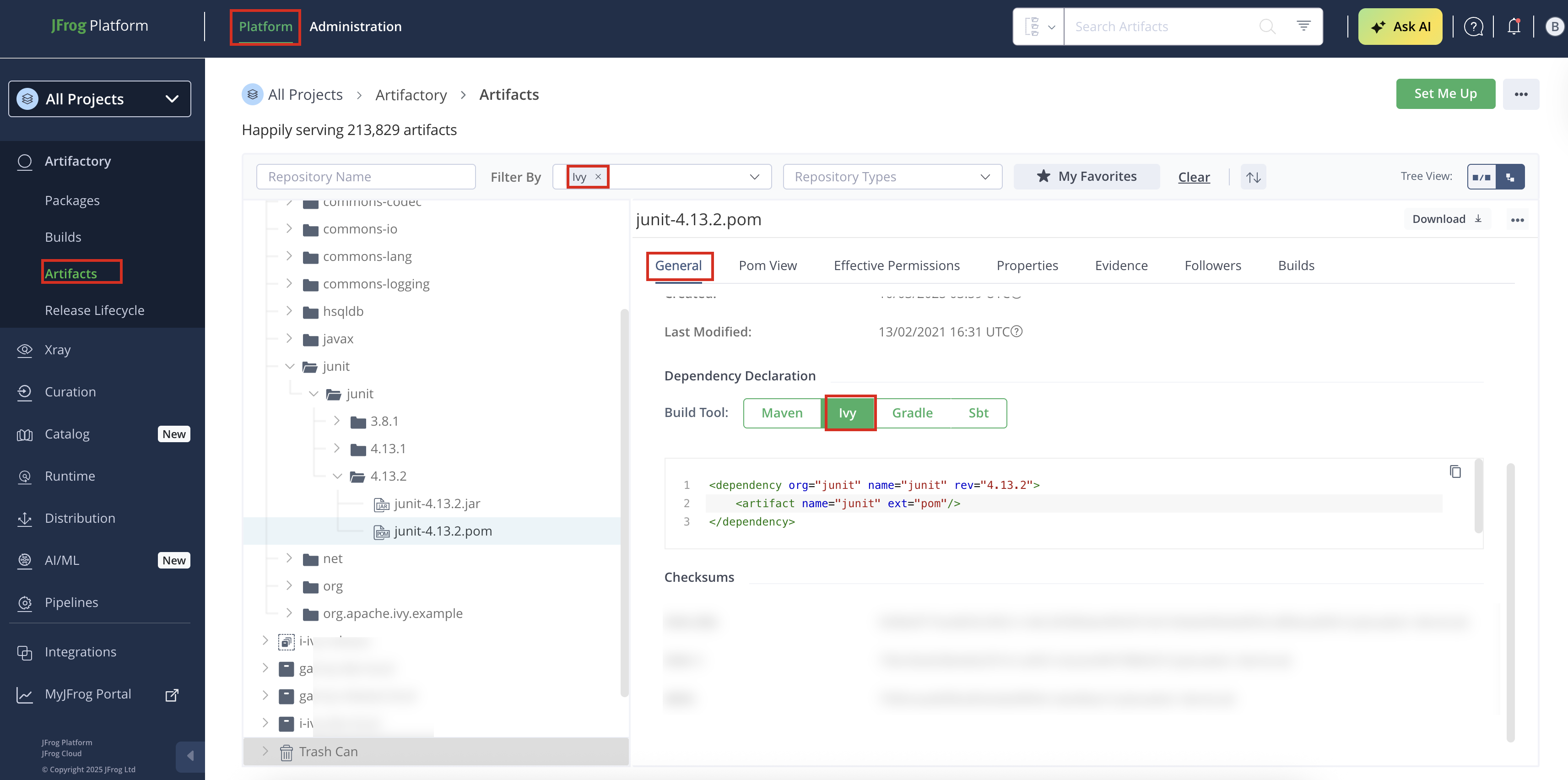Select Gradle as build tool
The height and width of the screenshot is (780, 1568).
pos(912,413)
